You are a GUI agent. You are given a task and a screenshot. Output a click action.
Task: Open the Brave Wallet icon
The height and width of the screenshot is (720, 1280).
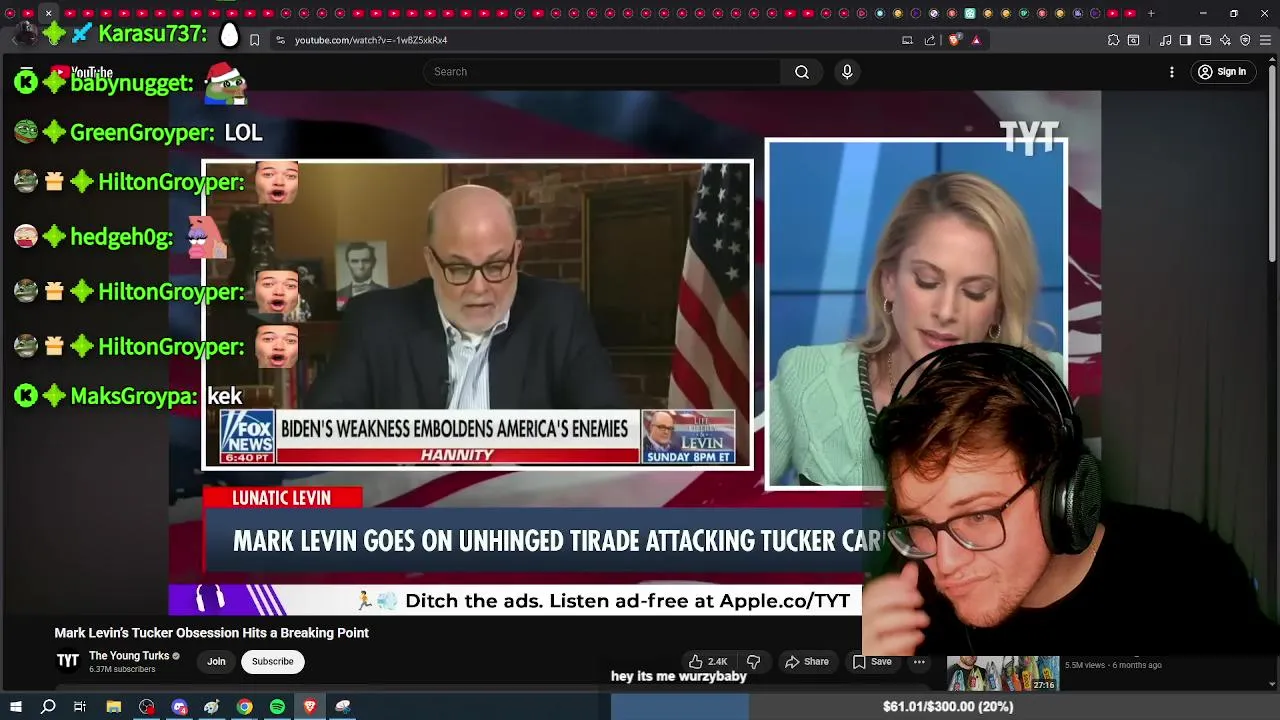click(x=1205, y=40)
